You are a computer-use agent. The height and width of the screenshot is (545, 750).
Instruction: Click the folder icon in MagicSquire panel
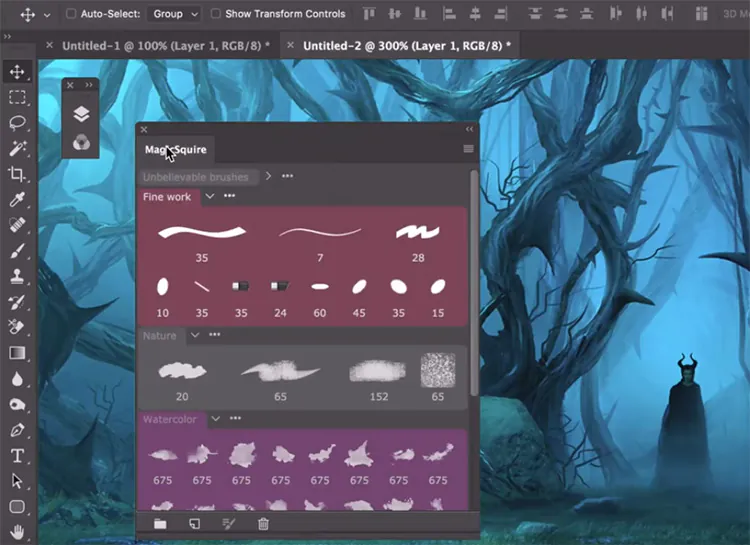[160, 524]
